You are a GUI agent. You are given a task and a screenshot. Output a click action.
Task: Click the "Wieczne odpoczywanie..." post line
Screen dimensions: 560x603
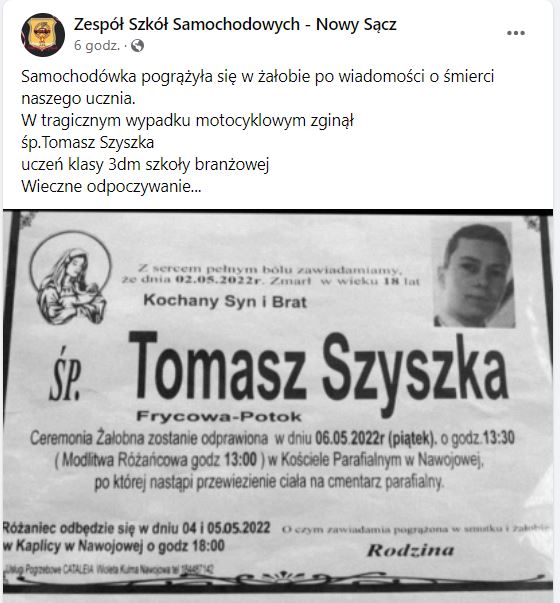coord(111,187)
